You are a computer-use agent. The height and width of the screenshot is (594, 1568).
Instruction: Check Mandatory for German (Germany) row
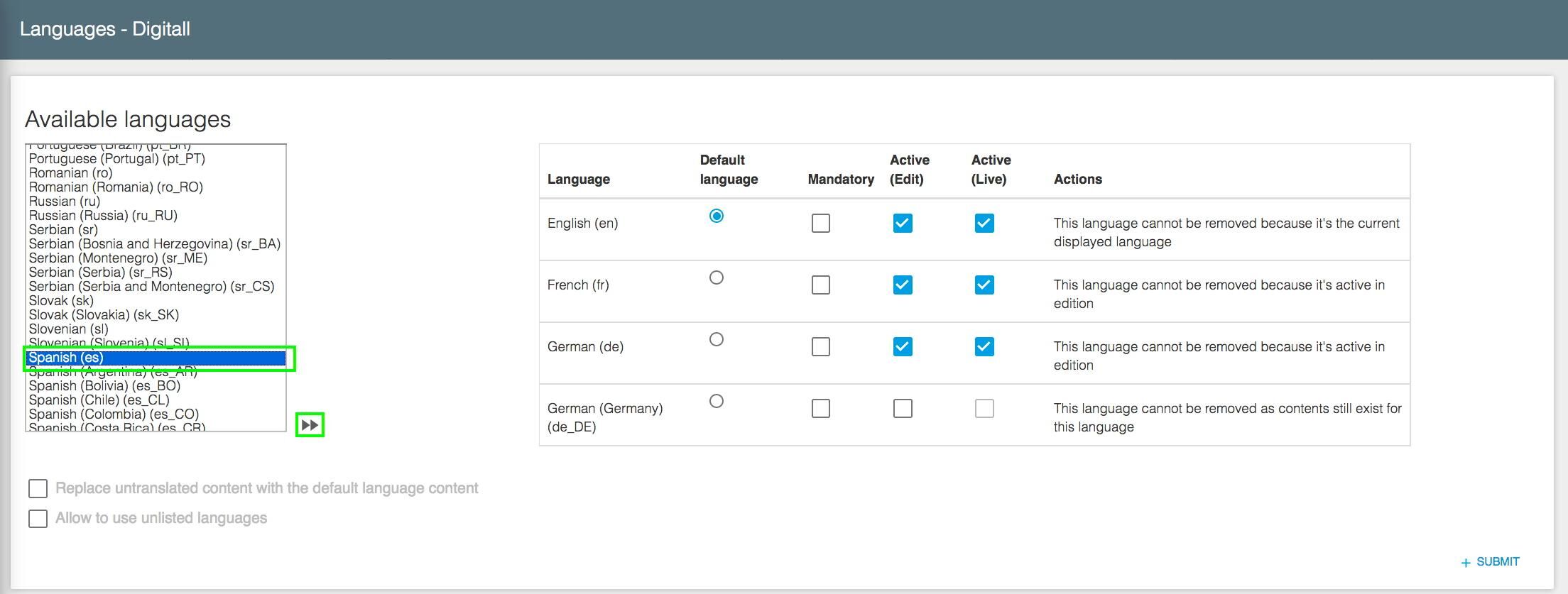coord(820,408)
